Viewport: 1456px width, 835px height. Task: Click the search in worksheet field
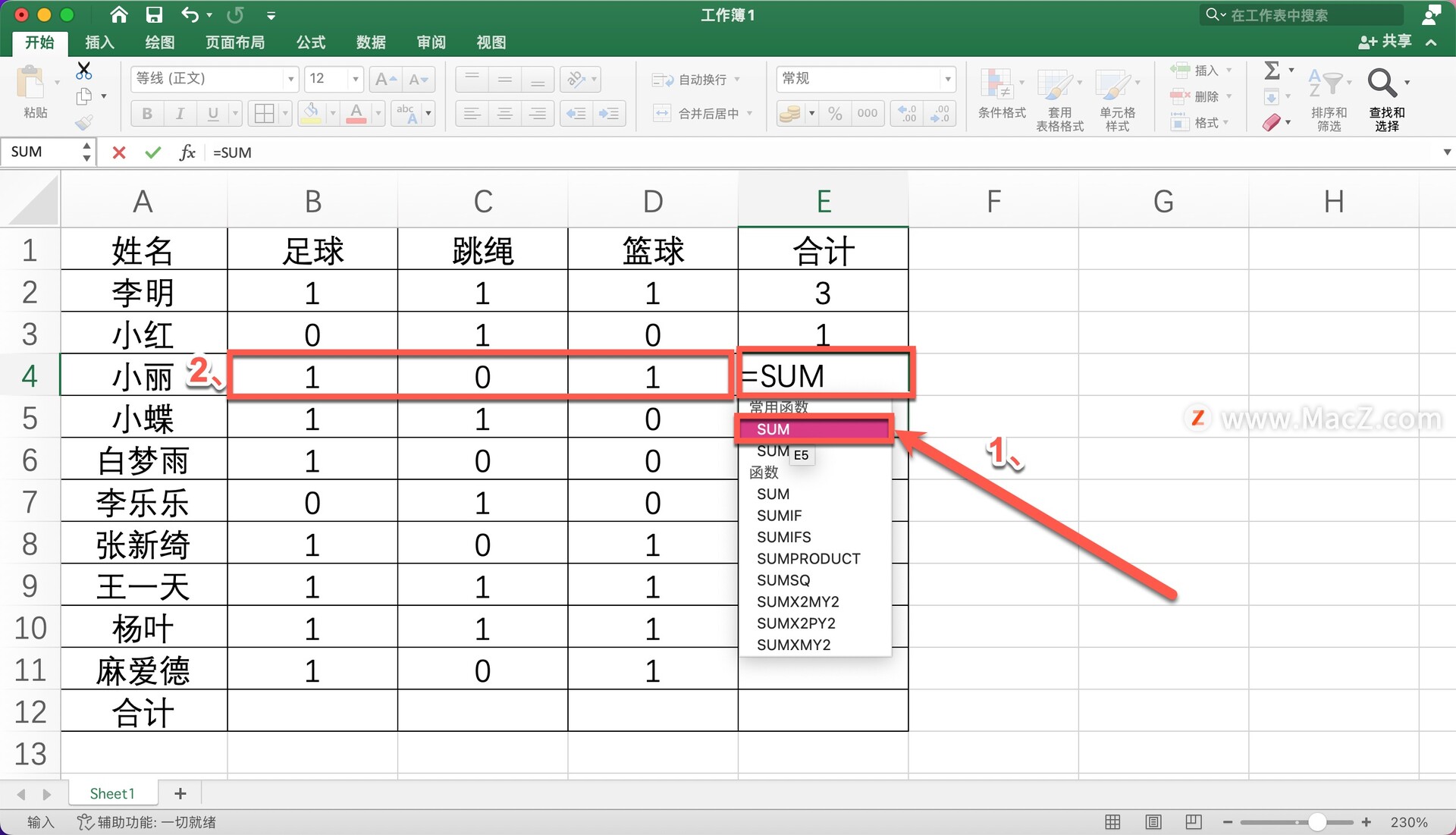(x=1303, y=15)
